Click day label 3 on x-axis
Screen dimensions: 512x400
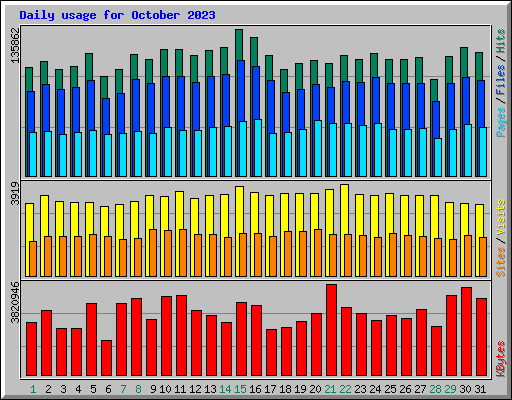click(x=63, y=389)
